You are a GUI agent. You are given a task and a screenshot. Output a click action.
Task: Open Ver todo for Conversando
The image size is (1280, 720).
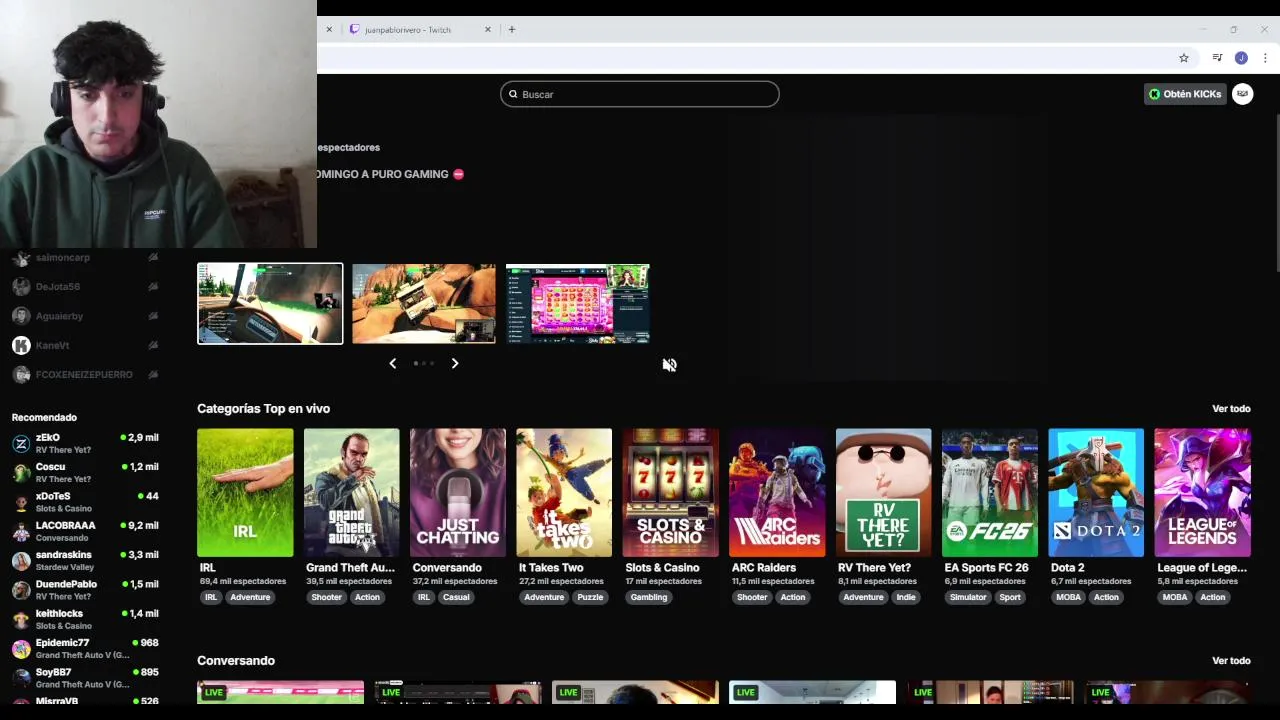tap(1231, 661)
